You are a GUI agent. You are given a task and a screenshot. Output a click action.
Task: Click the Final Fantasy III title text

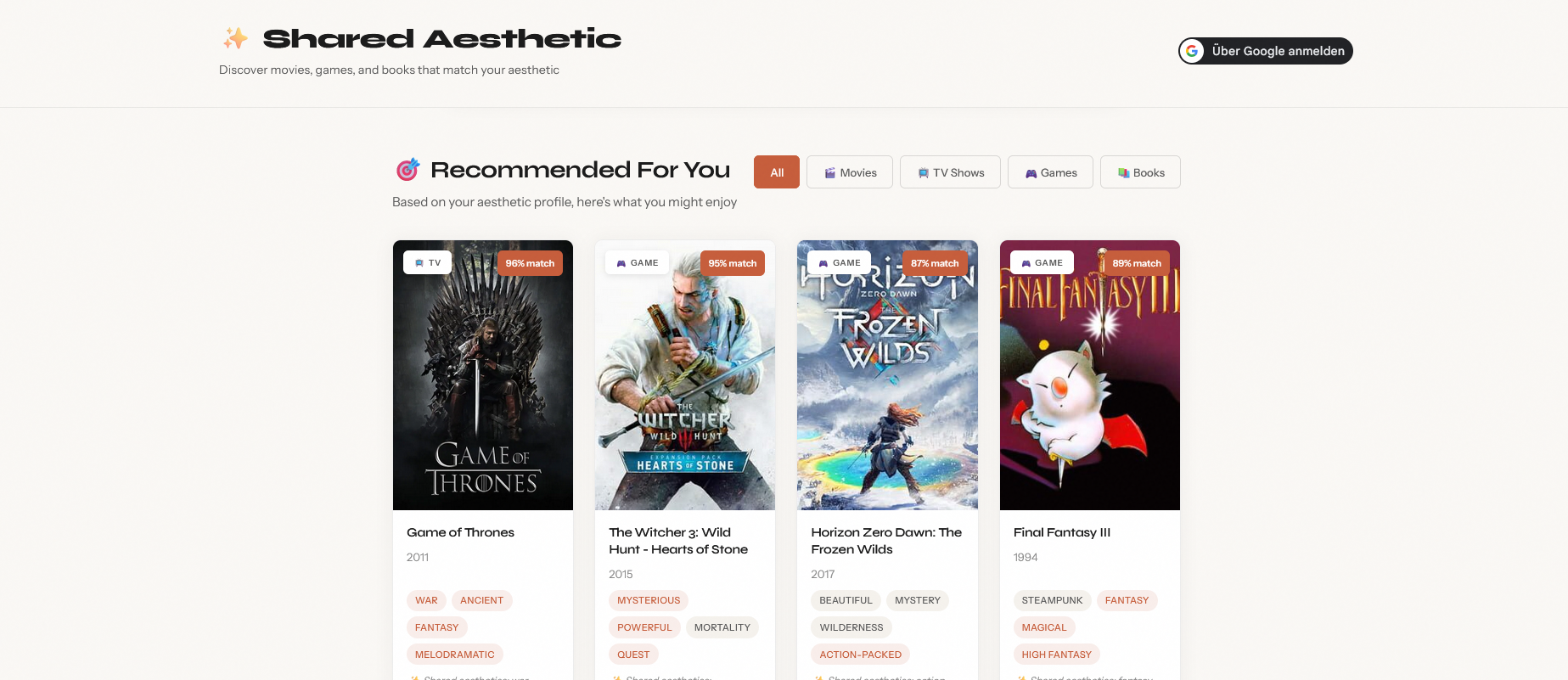(1062, 532)
